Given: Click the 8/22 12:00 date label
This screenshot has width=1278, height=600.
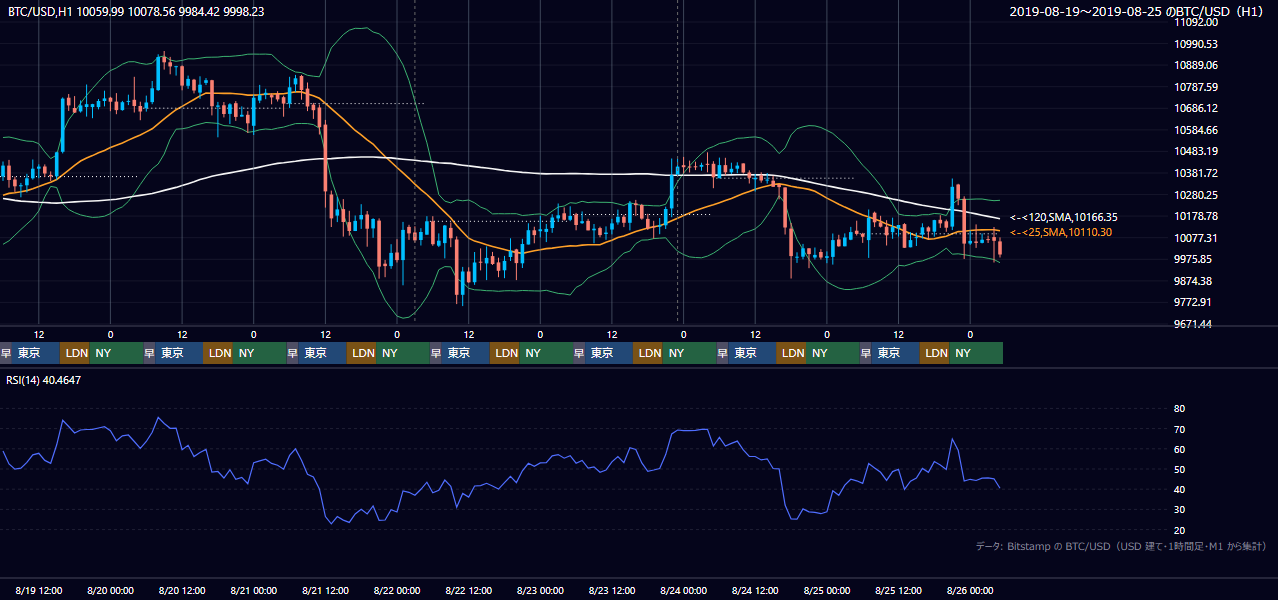Looking at the screenshot, I should tap(469, 591).
